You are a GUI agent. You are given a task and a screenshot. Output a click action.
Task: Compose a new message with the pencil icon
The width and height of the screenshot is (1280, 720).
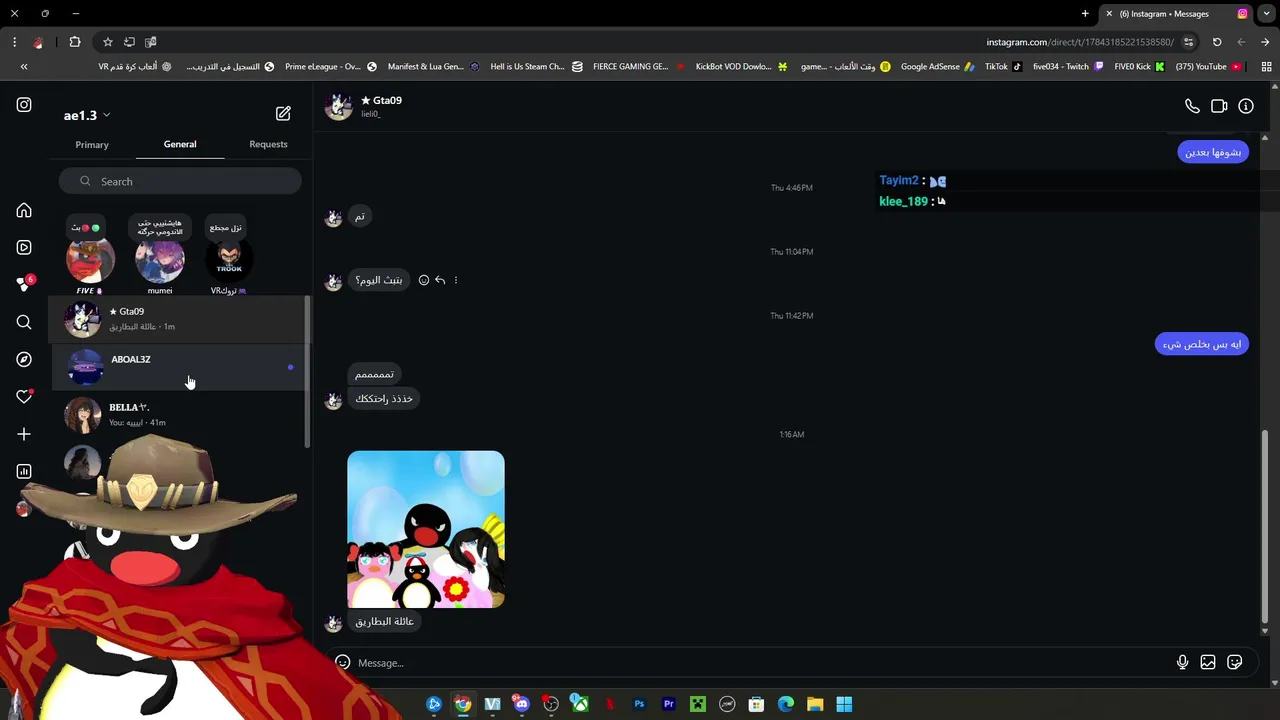tap(283, 114)
